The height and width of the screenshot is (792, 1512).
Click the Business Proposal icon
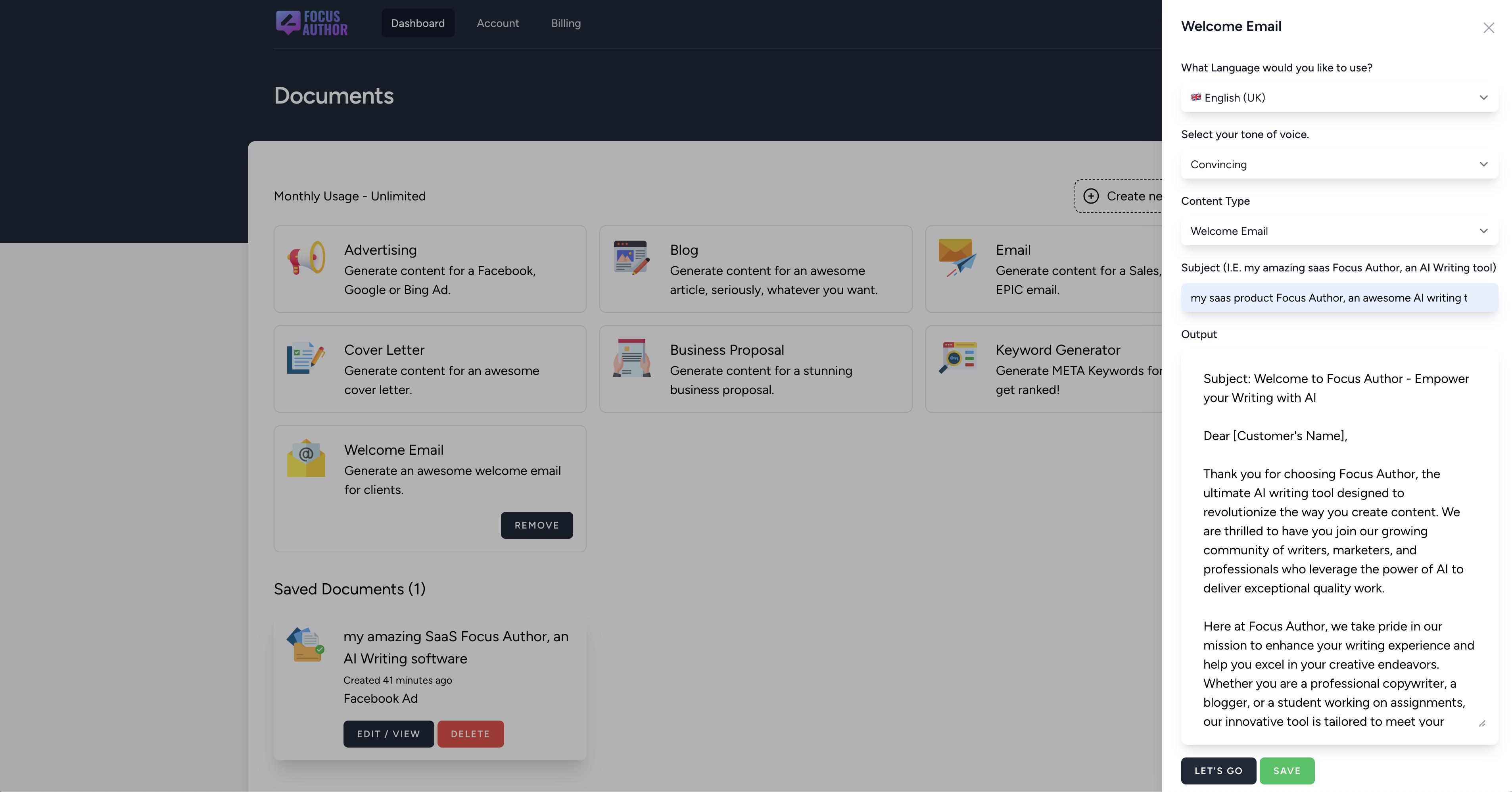click(631, 358)
